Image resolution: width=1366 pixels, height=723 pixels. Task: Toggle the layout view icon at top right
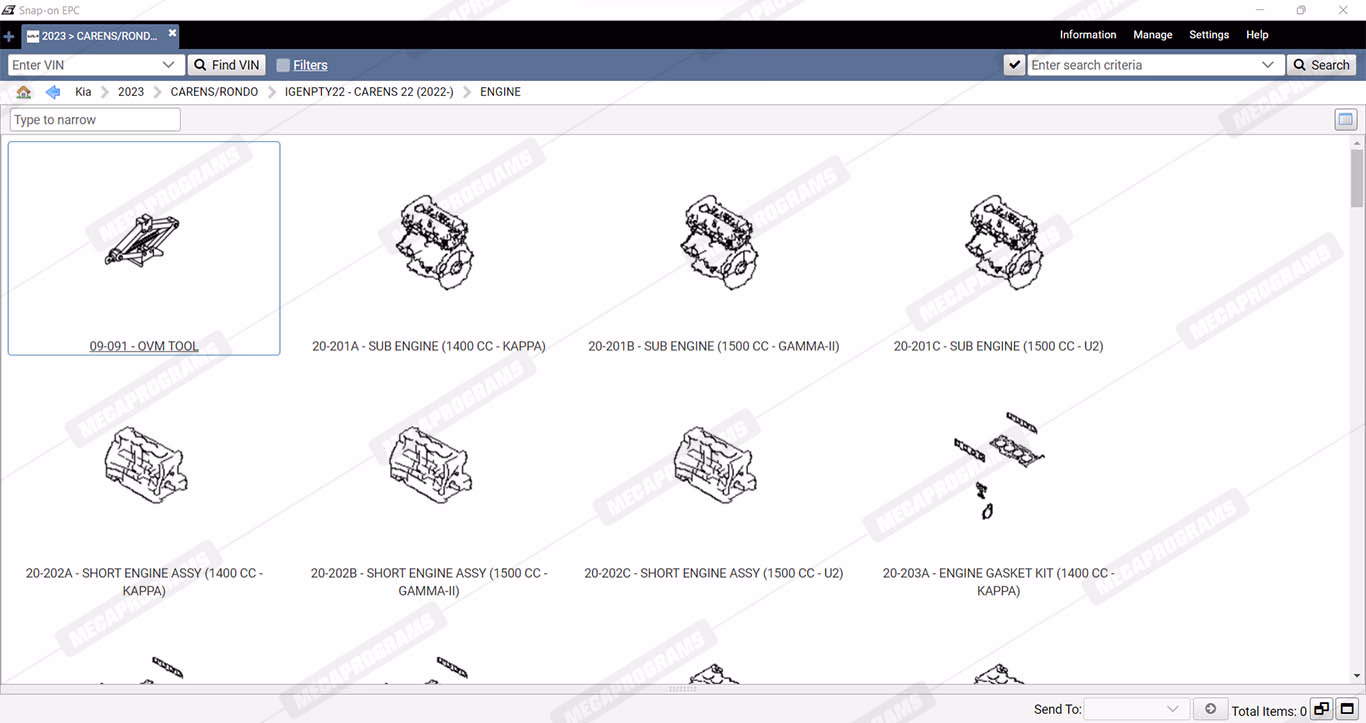[x=1345, y=120]
